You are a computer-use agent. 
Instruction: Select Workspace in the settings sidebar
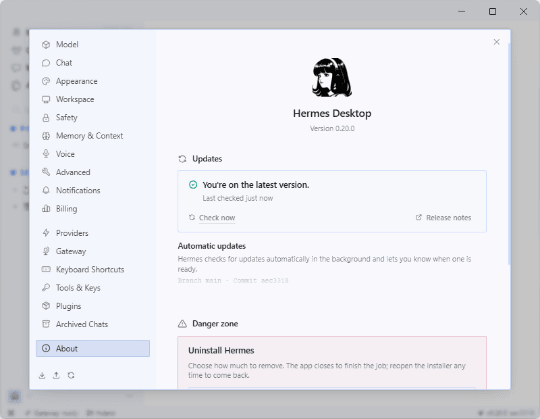[x=93, y=99]
